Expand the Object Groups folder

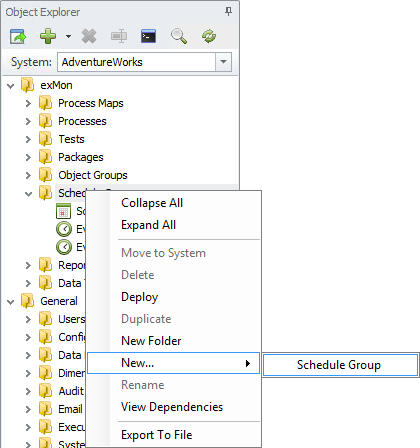tap(28, 175)
